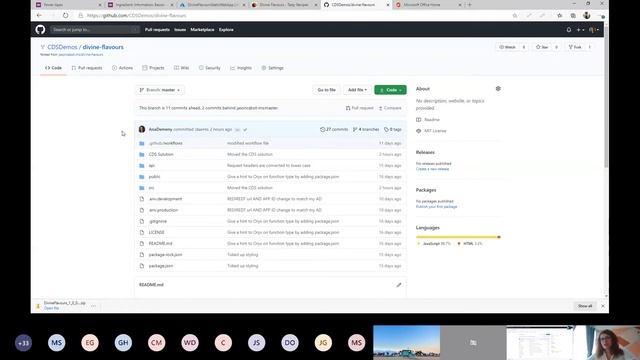Click the Readme book icon in About
The width and height of the screenshot is (640, 360).
pos(418,120)
